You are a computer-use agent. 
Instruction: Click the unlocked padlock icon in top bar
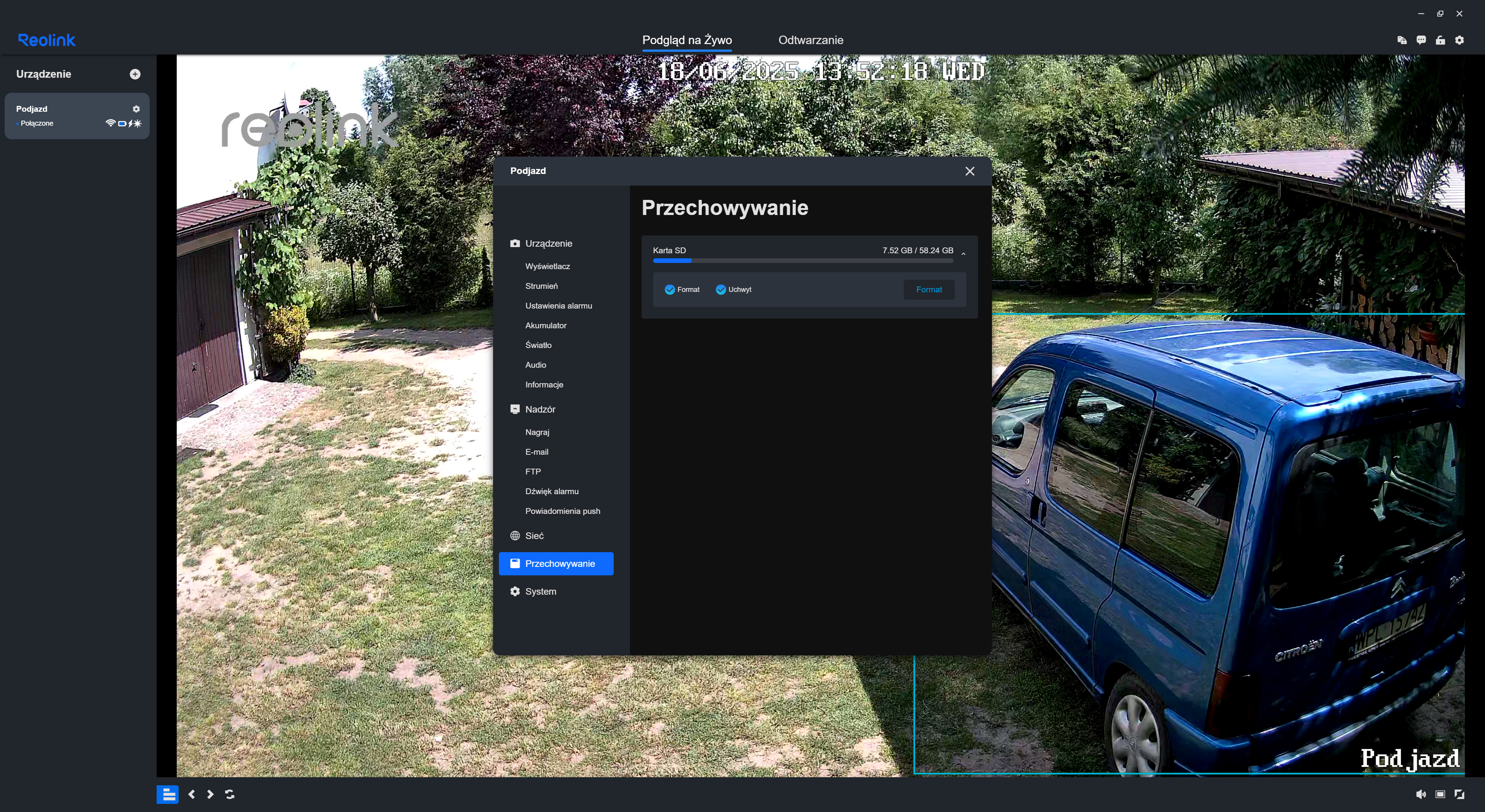point(1440,40)
